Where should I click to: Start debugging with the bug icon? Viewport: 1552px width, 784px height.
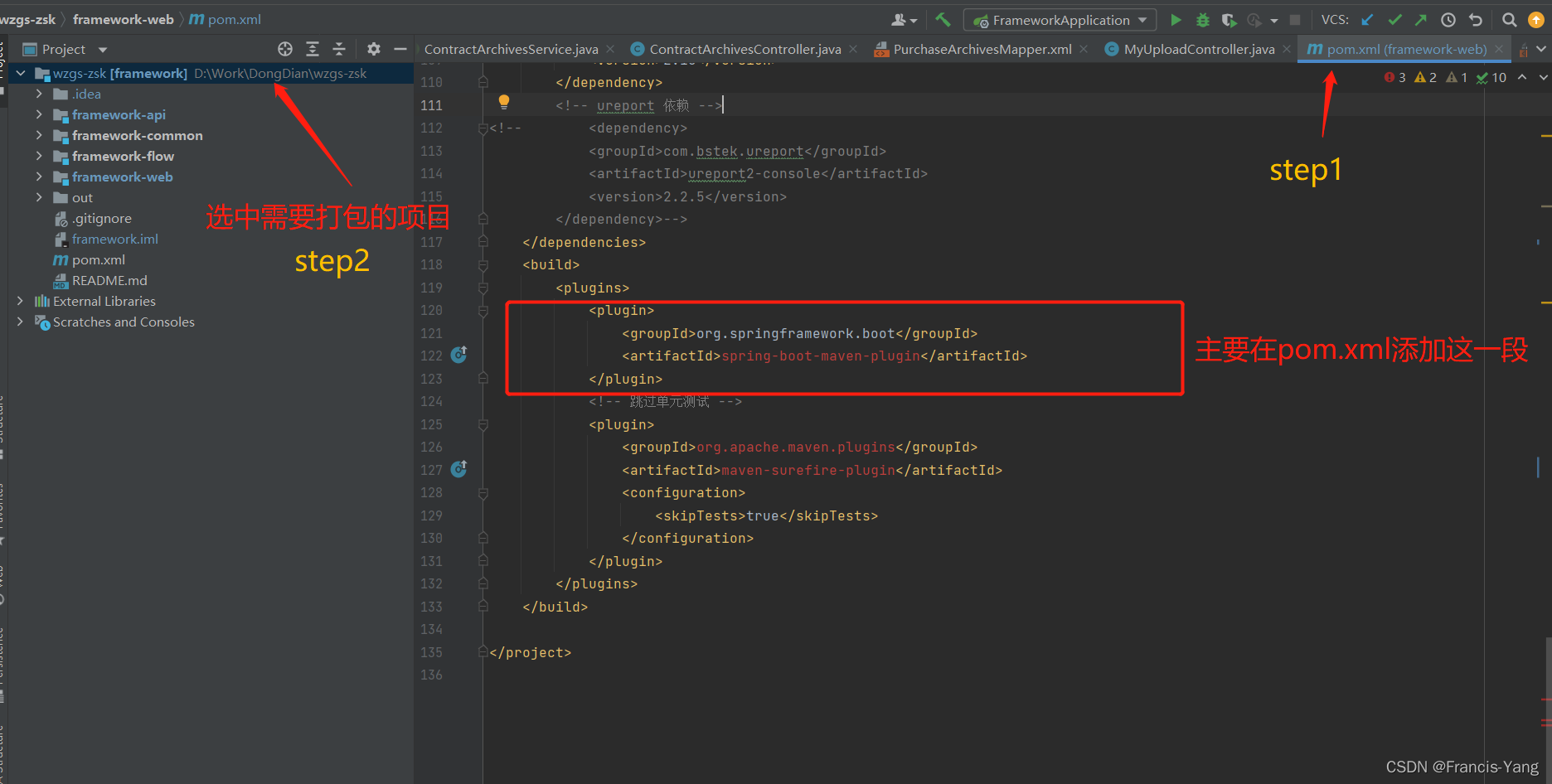[1202, 20]
